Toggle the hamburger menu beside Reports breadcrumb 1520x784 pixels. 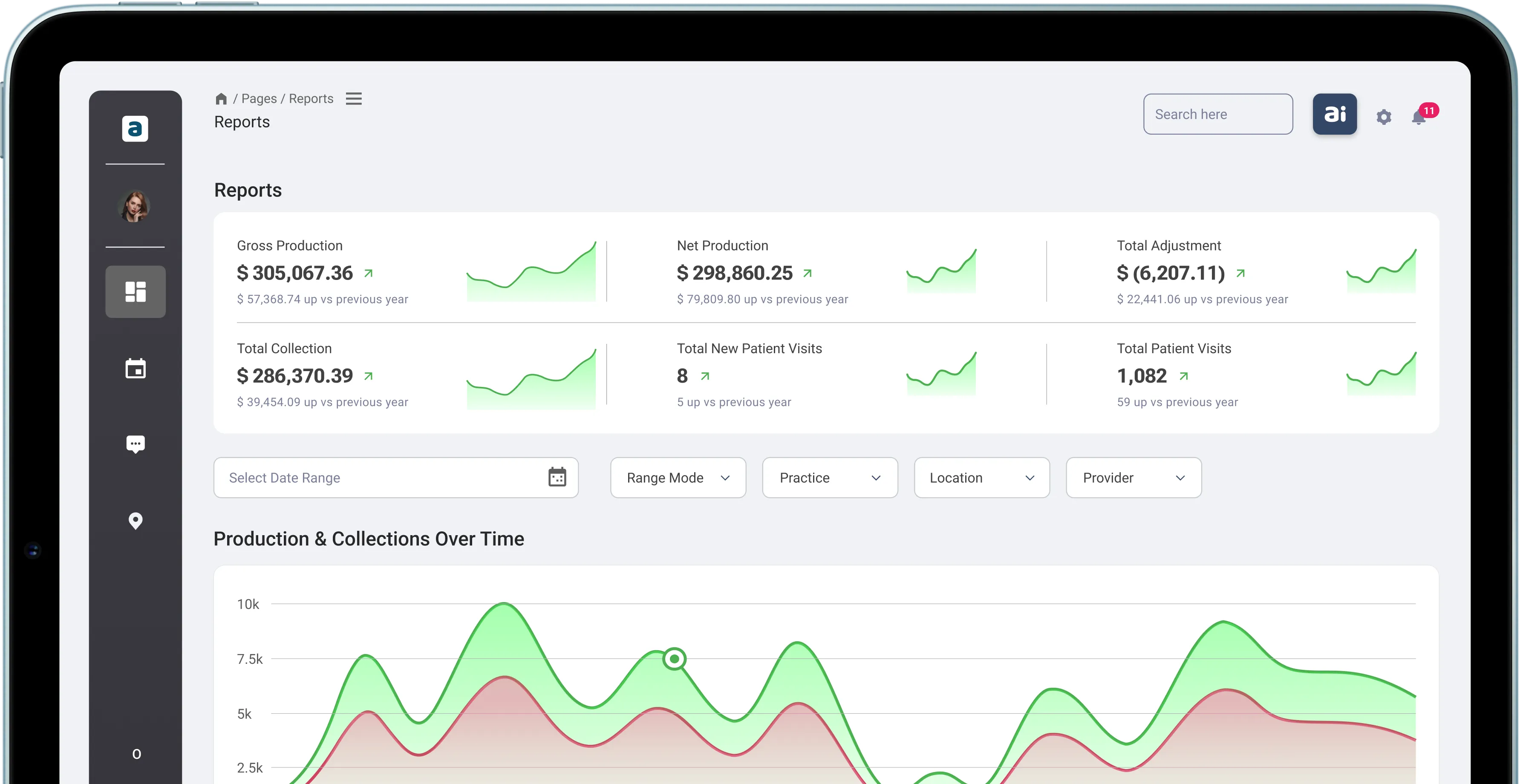coord(353,98)
